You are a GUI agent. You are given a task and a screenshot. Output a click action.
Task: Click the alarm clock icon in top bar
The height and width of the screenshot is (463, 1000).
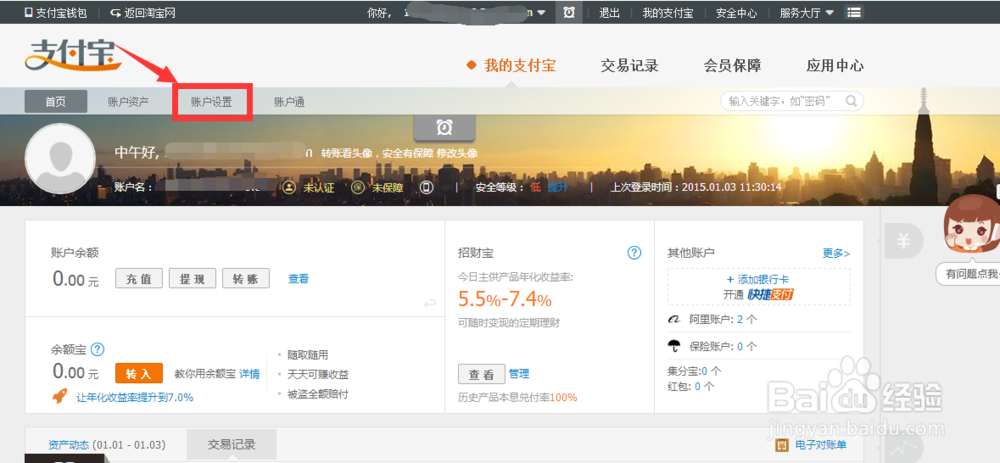[x=569, y=13]
